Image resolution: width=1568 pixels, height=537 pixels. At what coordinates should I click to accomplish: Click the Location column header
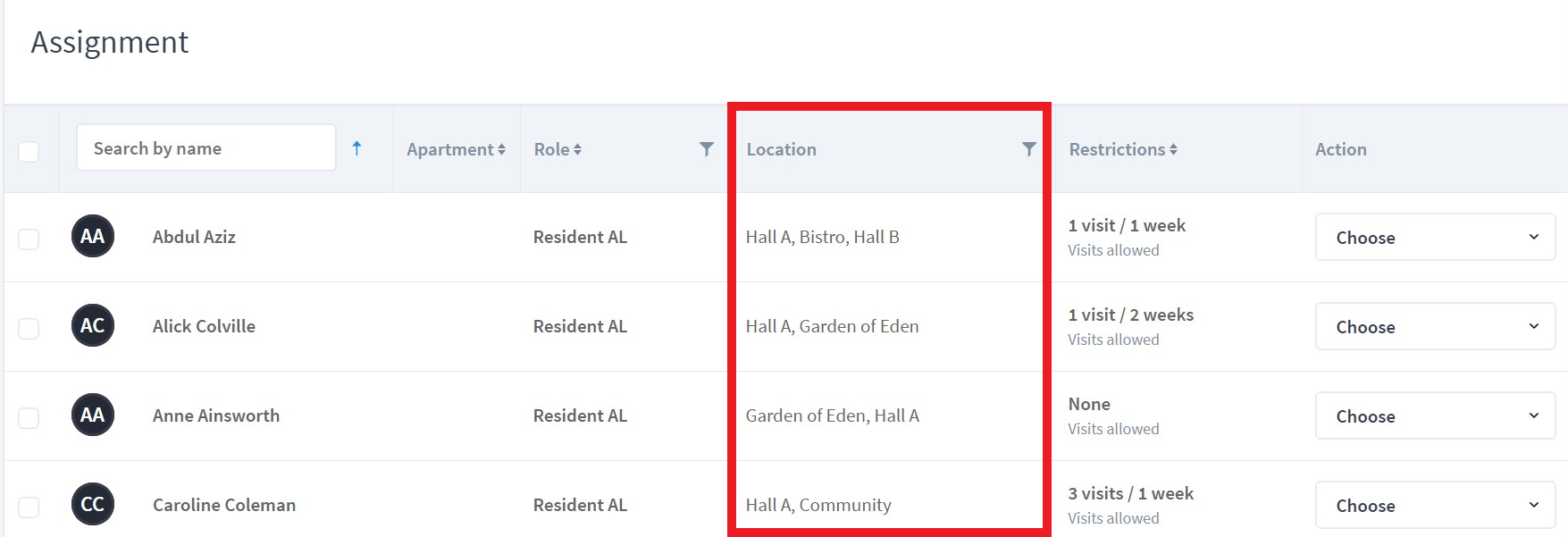pyautogui.click(x=782, y=149)
